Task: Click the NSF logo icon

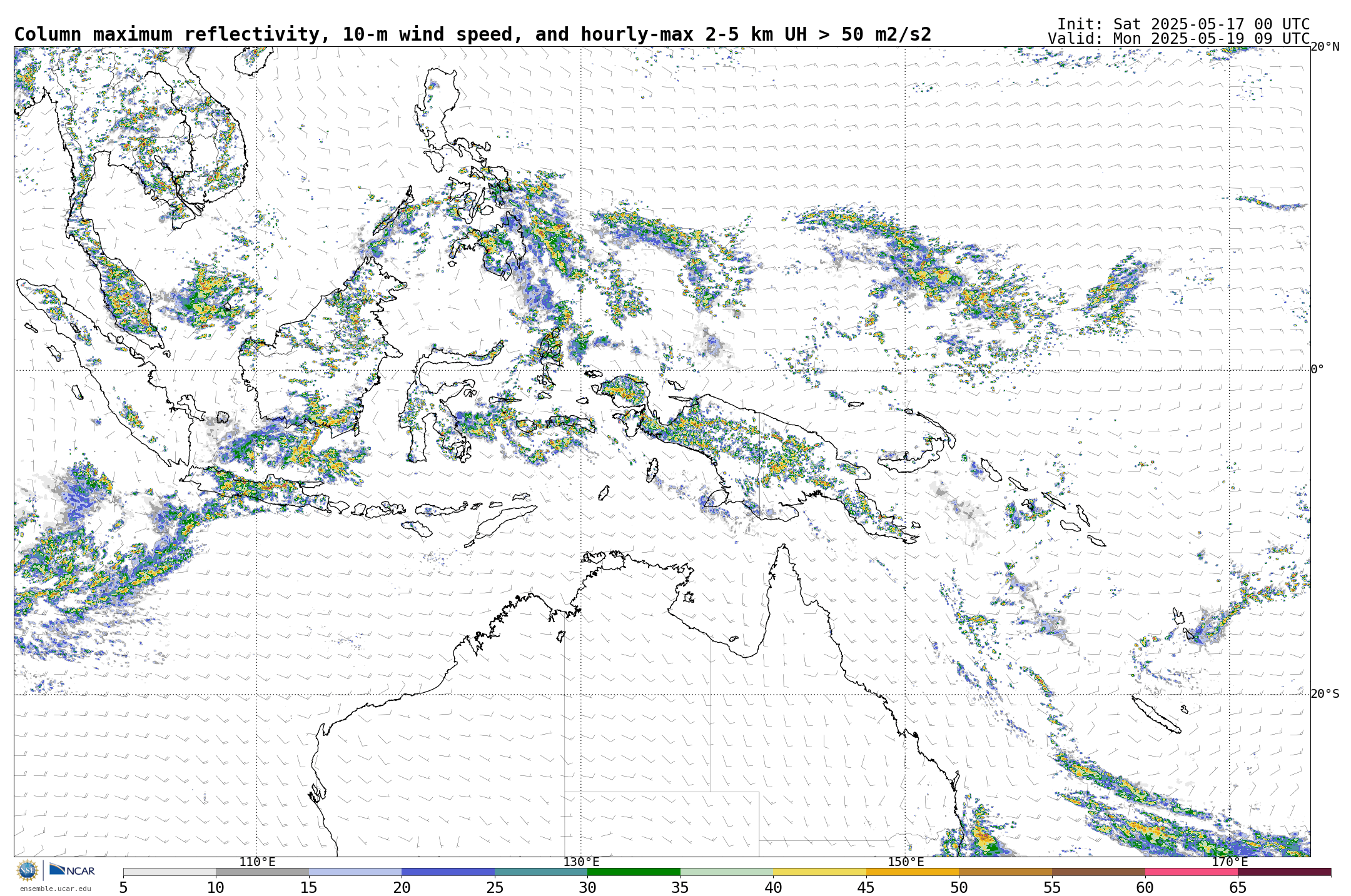Action: click(x=27, y=870)
